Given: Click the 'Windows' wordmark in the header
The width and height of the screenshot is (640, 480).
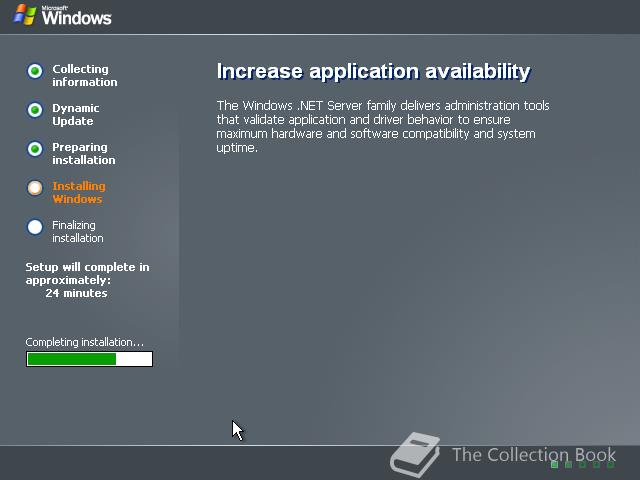Looking at the screenshot, I should click(x=76, y=17).
